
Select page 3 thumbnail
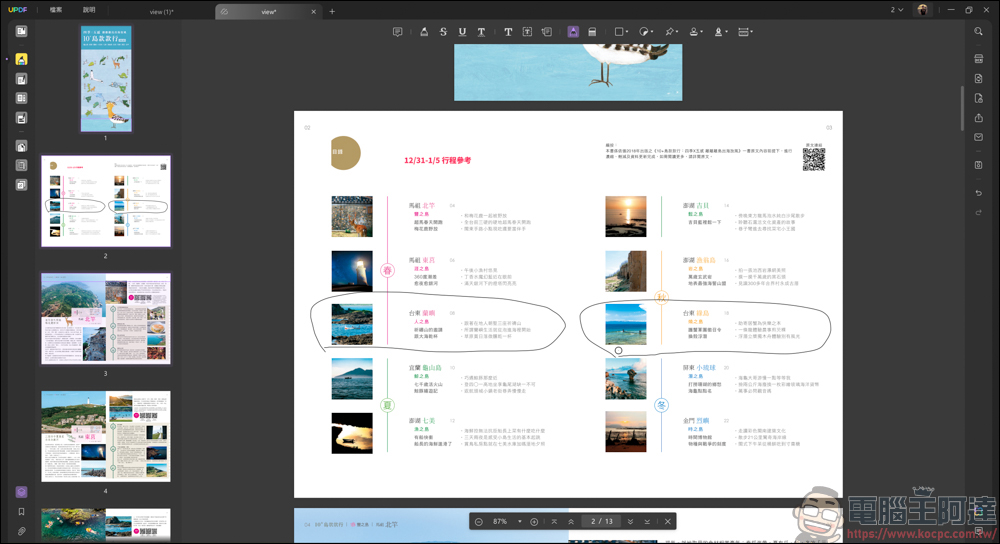(106, 319)
